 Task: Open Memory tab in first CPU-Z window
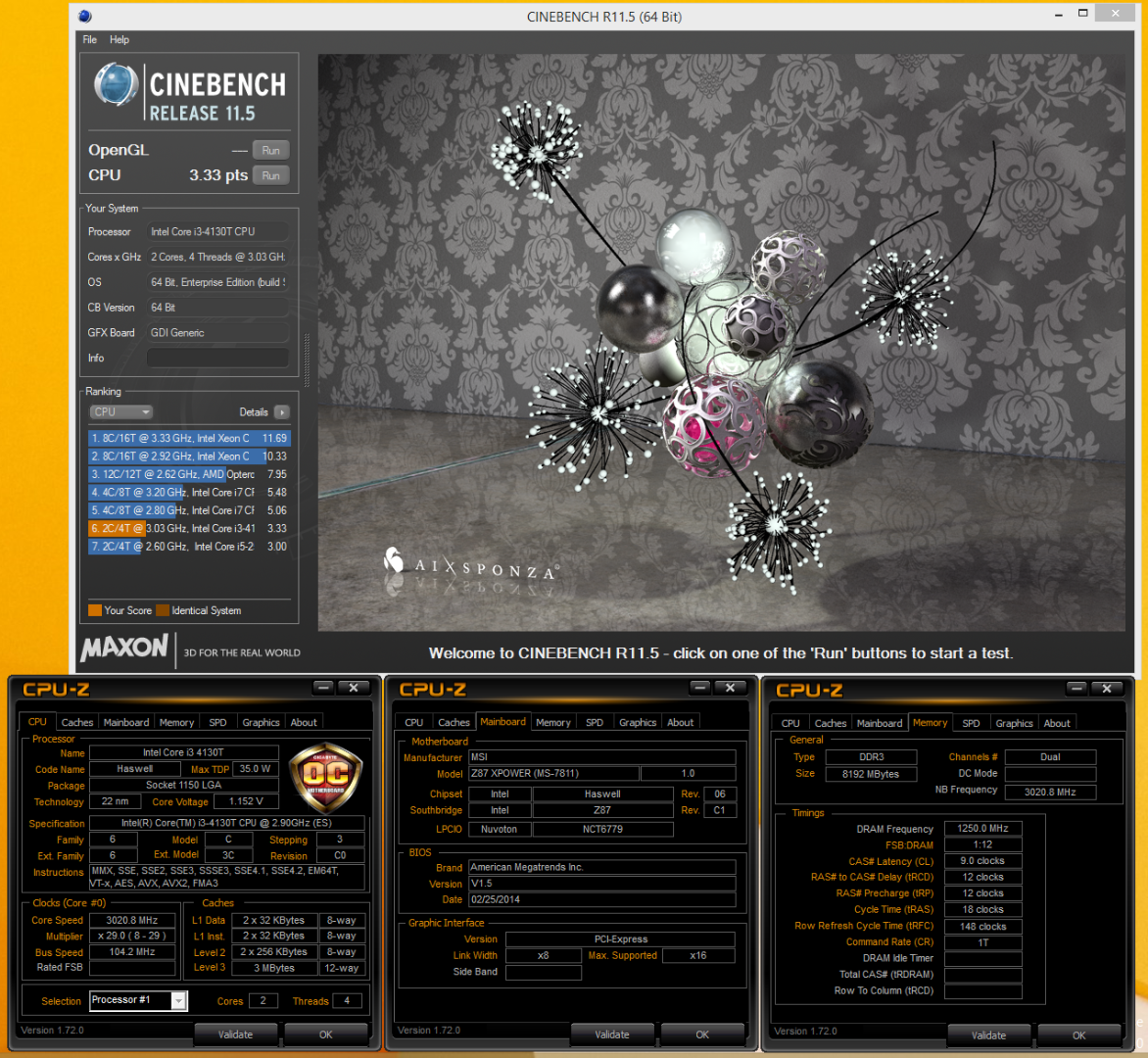pyautogui.click(x=176, y=722)
